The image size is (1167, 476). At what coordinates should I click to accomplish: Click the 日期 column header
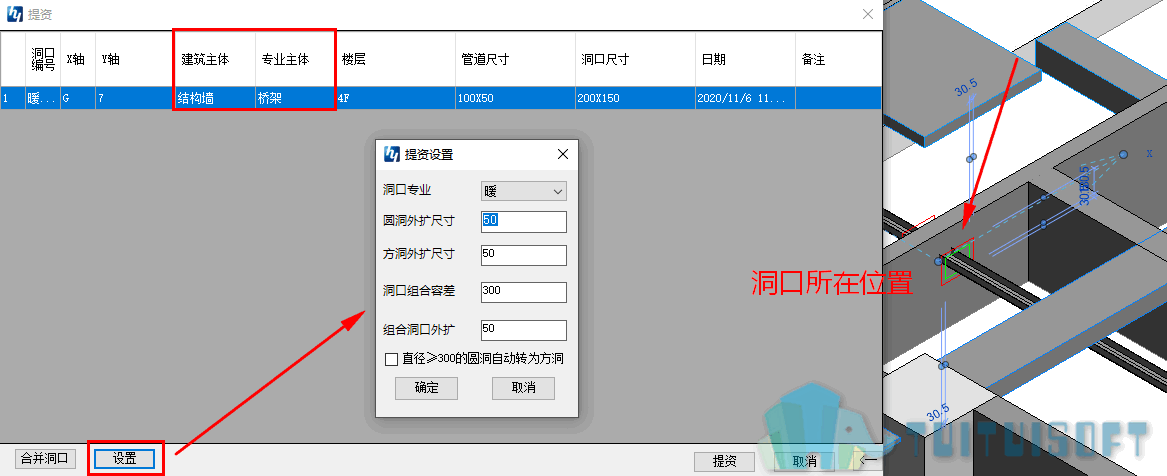(x=746, y=59)
